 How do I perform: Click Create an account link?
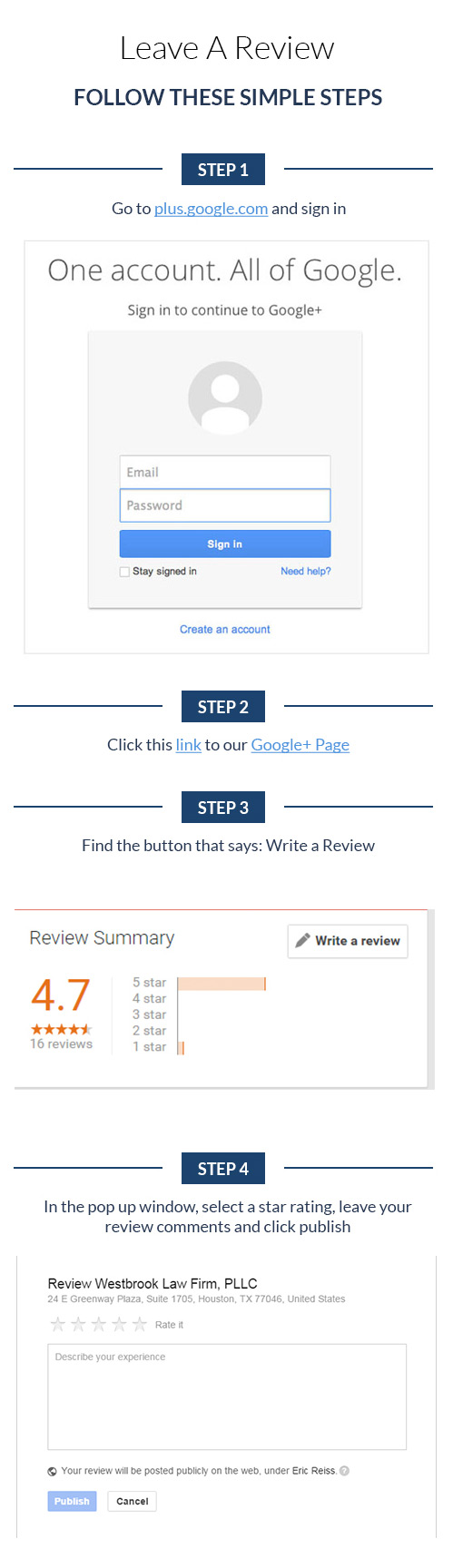click(225, 629)
